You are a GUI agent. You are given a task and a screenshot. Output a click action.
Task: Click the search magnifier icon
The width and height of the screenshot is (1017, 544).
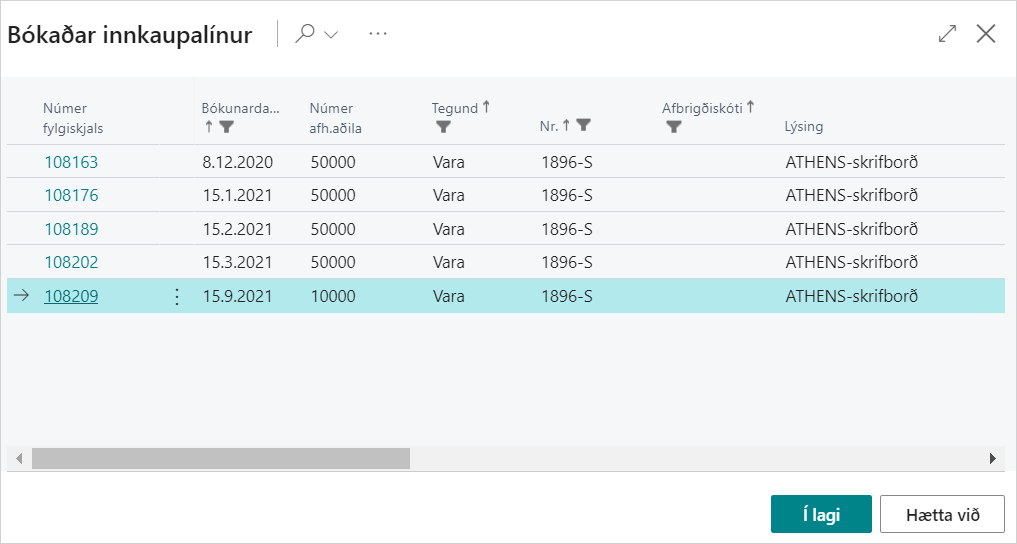click(x=306, y=33)
